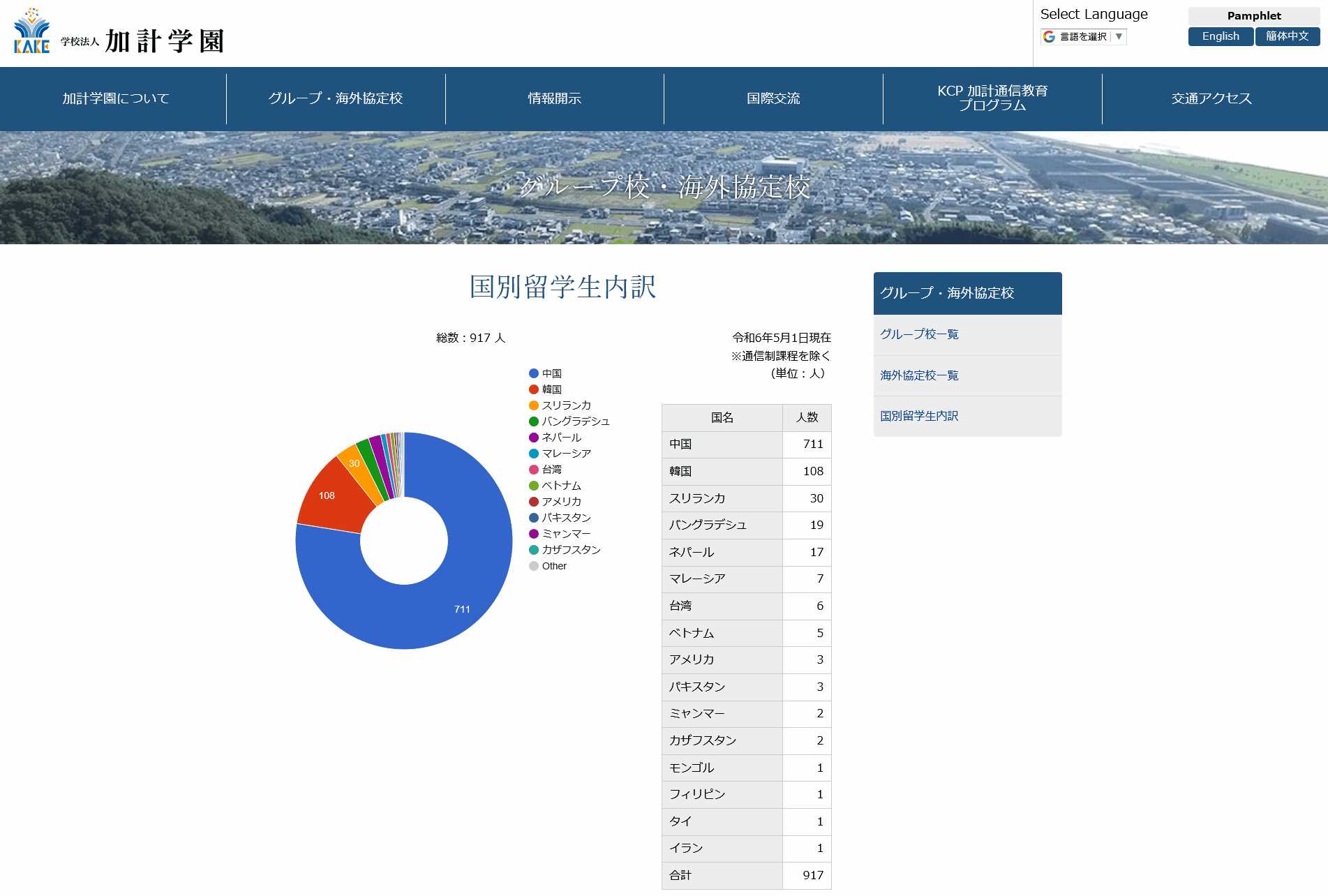Select 情報開示 in navigation bar

[554, 98]
